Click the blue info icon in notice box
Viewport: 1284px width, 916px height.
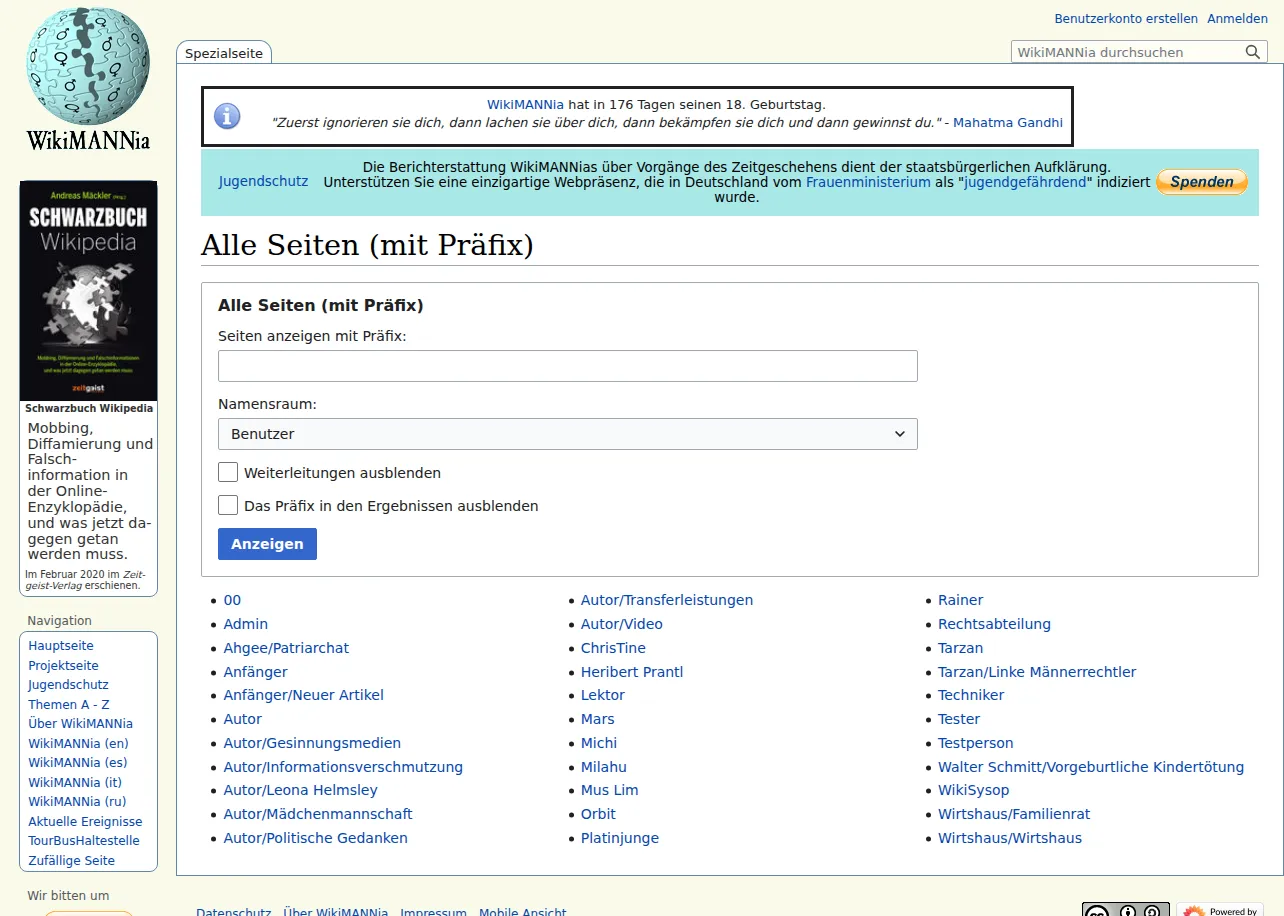227,116
